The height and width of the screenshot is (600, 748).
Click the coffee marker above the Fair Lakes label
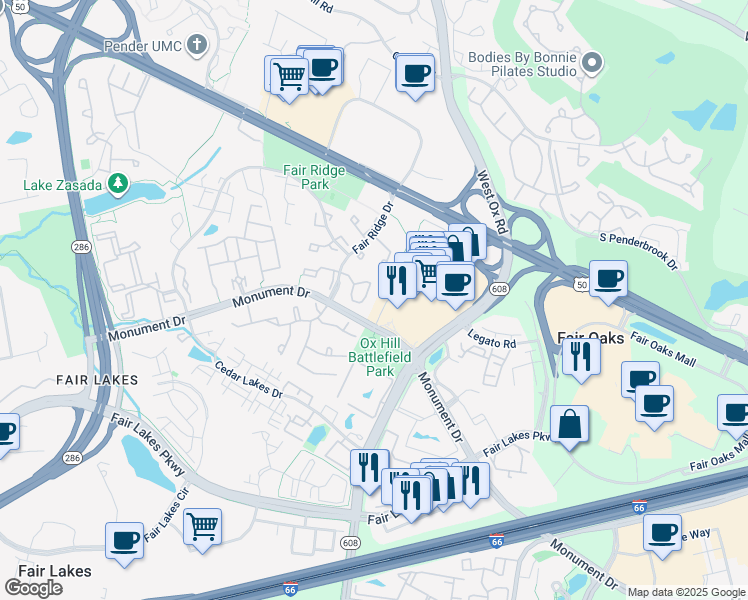(x=125, y=543)
